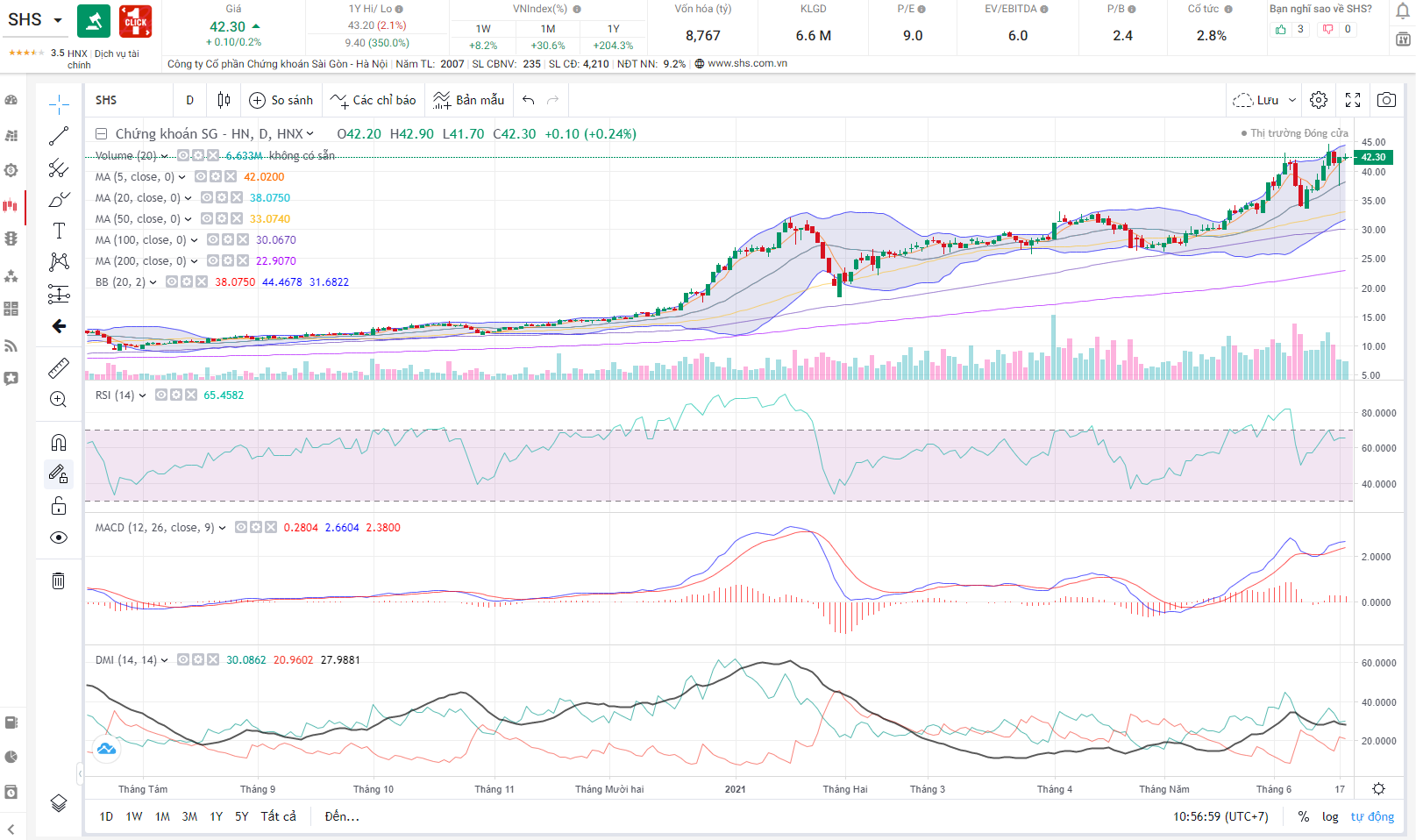Toggle the log scale option

coord(1330,816)
